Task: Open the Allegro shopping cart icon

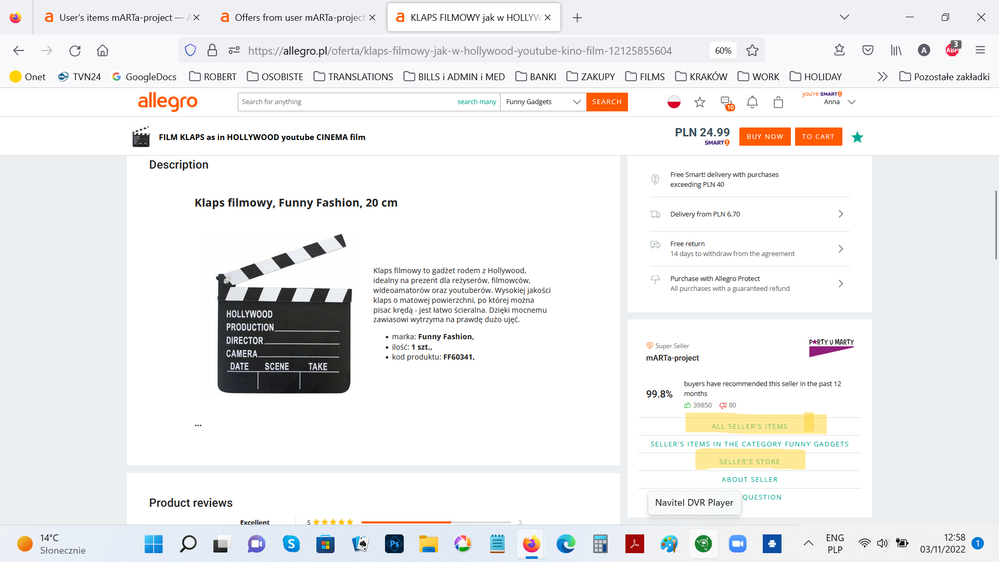Action: [x=778, y=102]
